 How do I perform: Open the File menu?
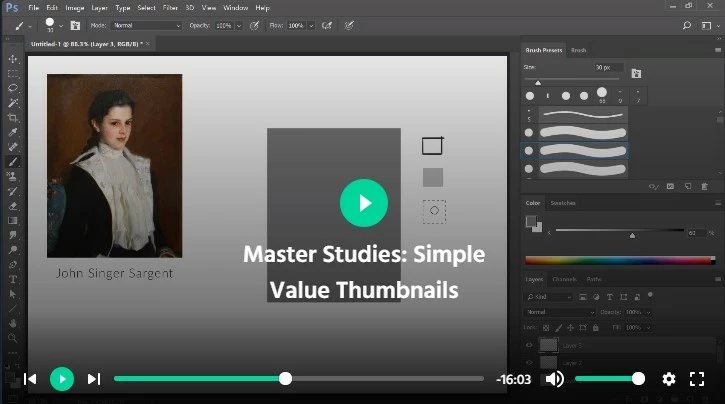[x=34, y=8]
